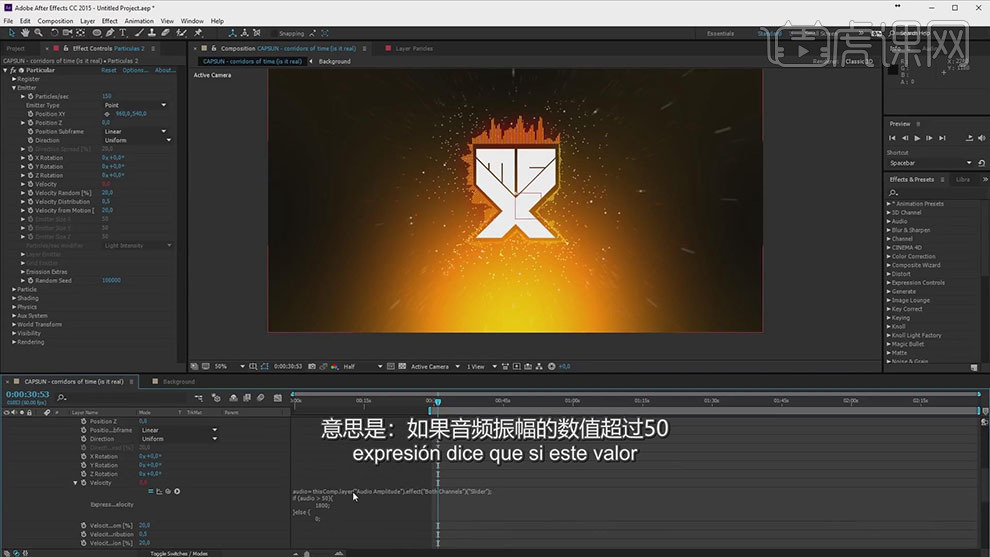Select the Clone Stamp tool
990x557 pixels.
[152, 33]
